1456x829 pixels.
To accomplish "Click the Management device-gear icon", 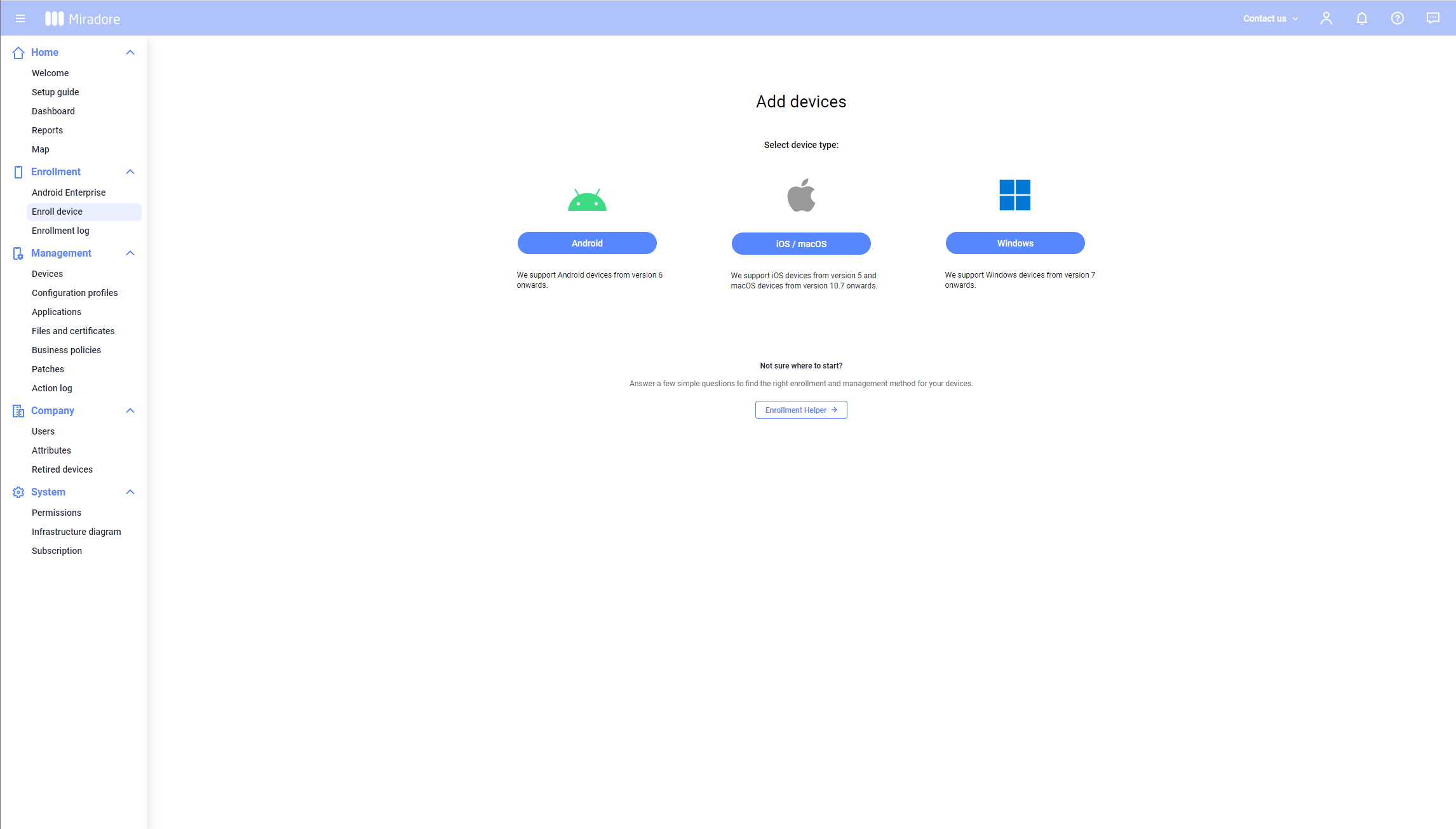I will (18, 253).
